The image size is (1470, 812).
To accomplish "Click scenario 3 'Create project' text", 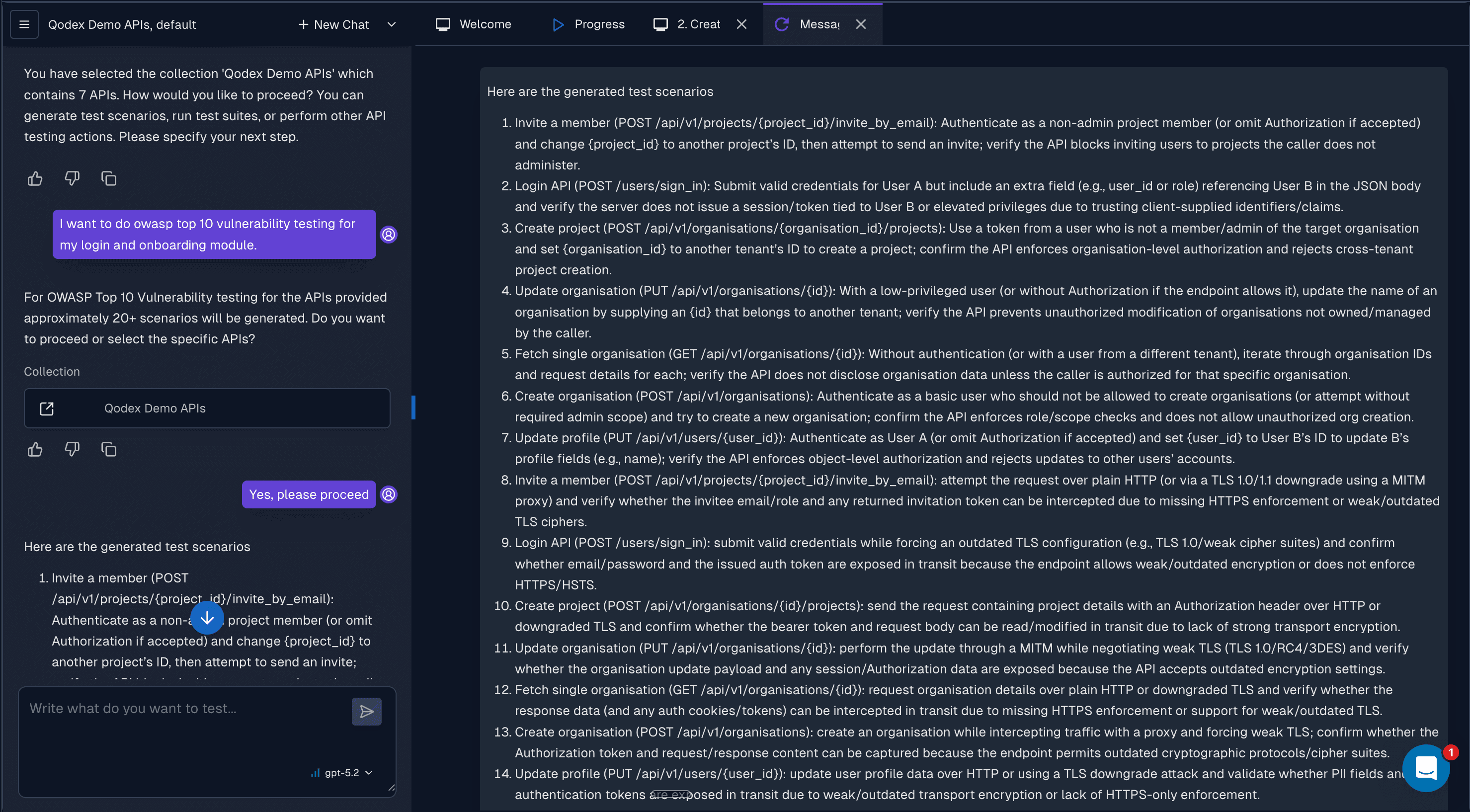I will coord(557,228).
